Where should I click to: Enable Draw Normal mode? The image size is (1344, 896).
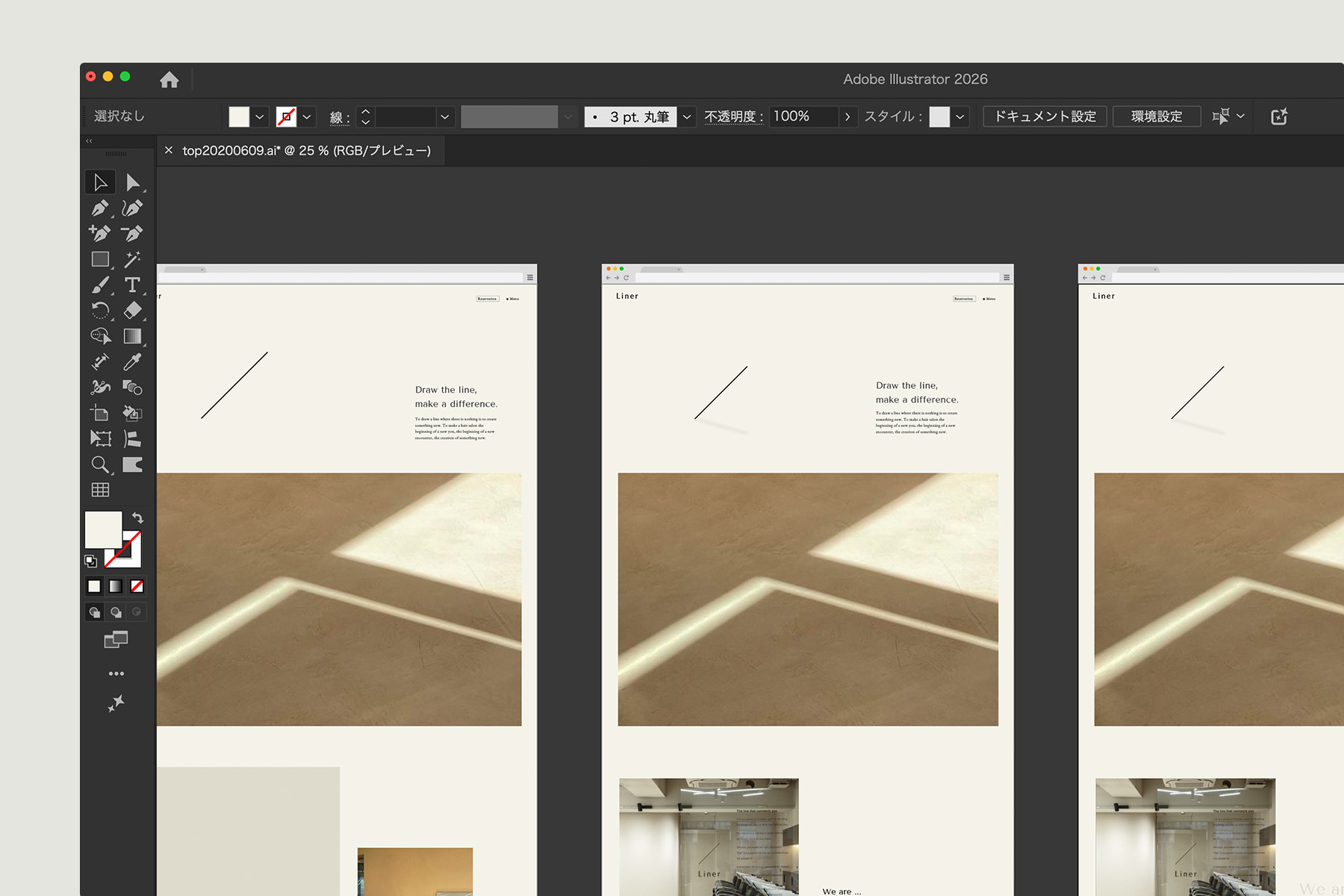(94, 612)
